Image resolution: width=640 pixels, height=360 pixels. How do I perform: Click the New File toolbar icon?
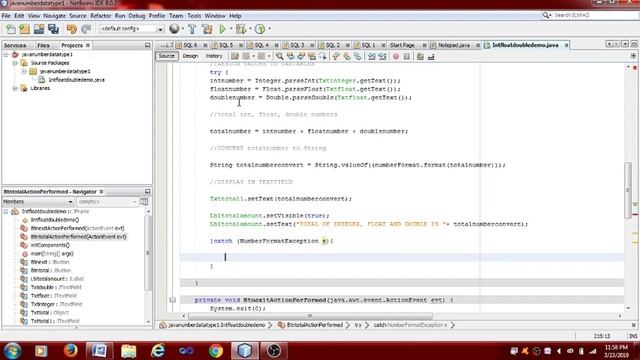pos(11,29)
